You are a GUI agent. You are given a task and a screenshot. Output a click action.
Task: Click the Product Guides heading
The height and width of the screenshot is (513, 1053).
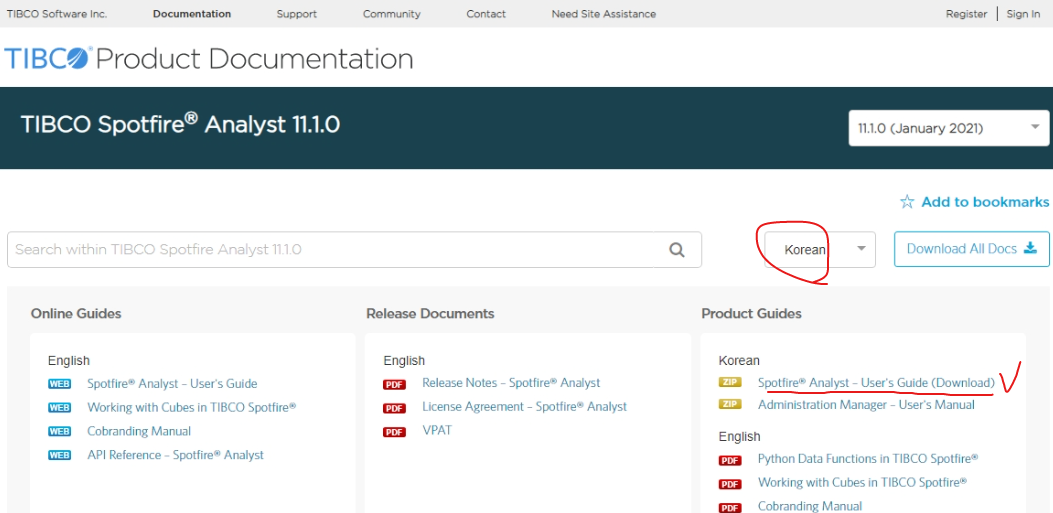(x=751, y=314)
